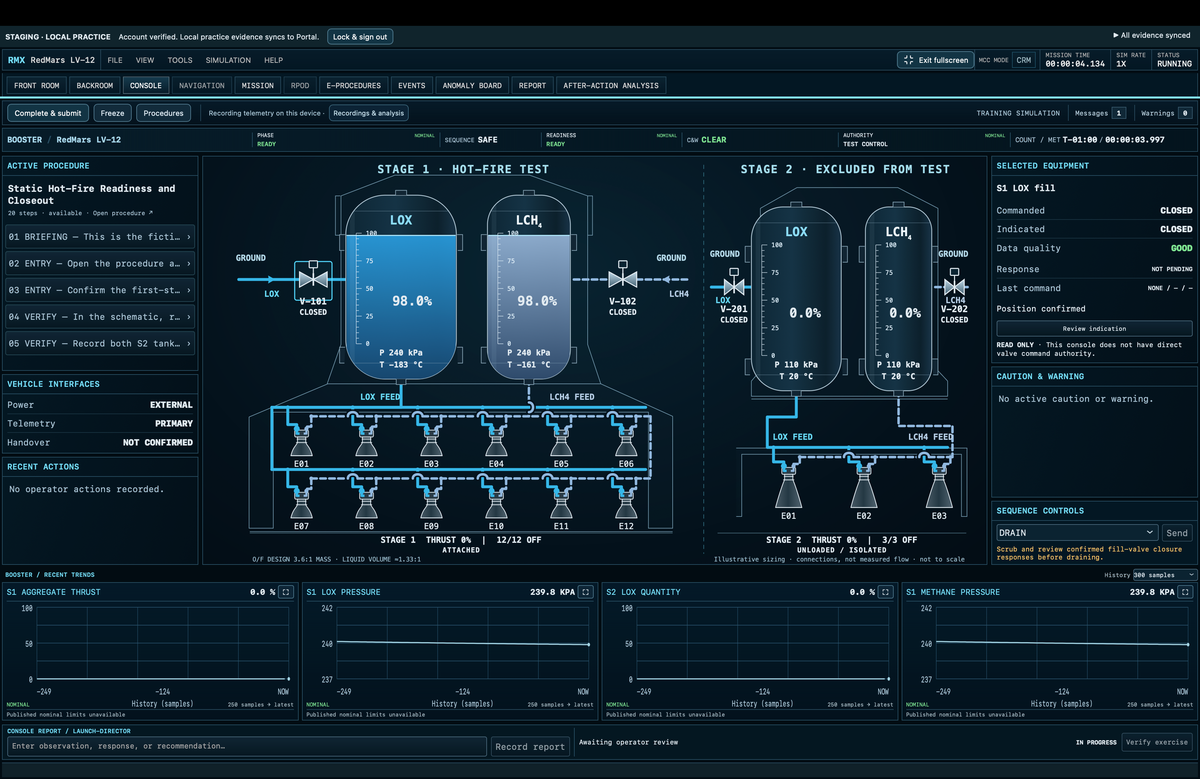Click Complete & submit
The height and width of the screenshot is (779, 1200).
coord(48,113)
